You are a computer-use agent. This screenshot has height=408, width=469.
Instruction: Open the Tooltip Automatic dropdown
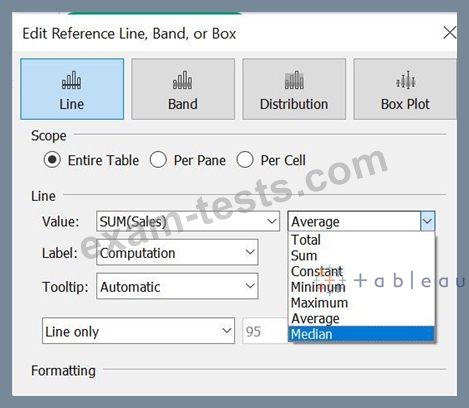(x=177, y=286)
